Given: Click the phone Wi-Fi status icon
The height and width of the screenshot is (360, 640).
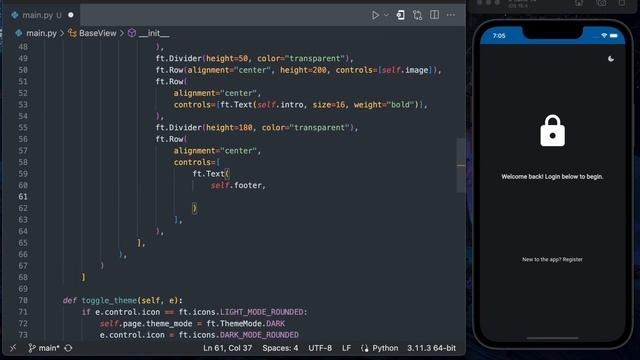Looking at the screenshot, I should coord(604,36).
